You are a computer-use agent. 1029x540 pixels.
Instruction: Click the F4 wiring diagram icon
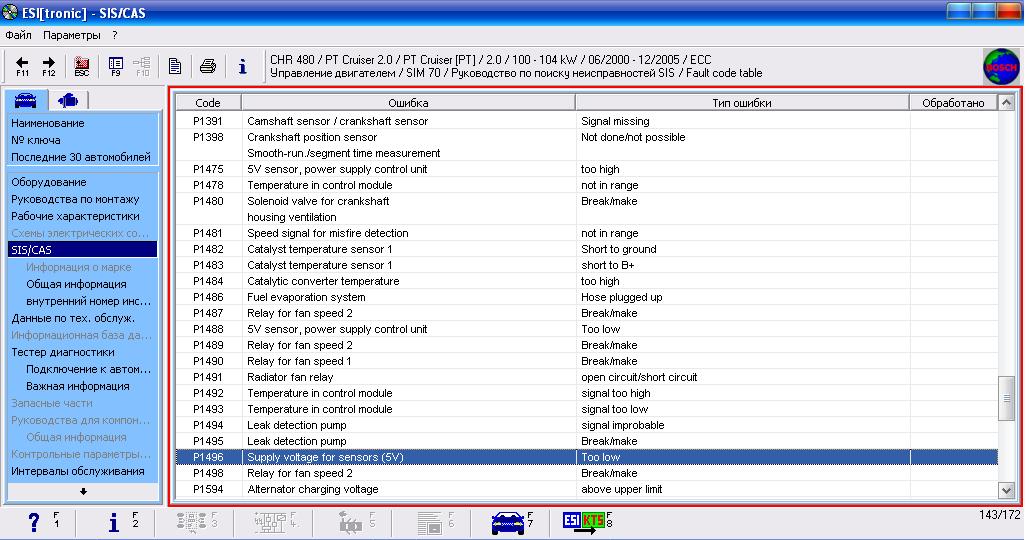coord(270,522)
